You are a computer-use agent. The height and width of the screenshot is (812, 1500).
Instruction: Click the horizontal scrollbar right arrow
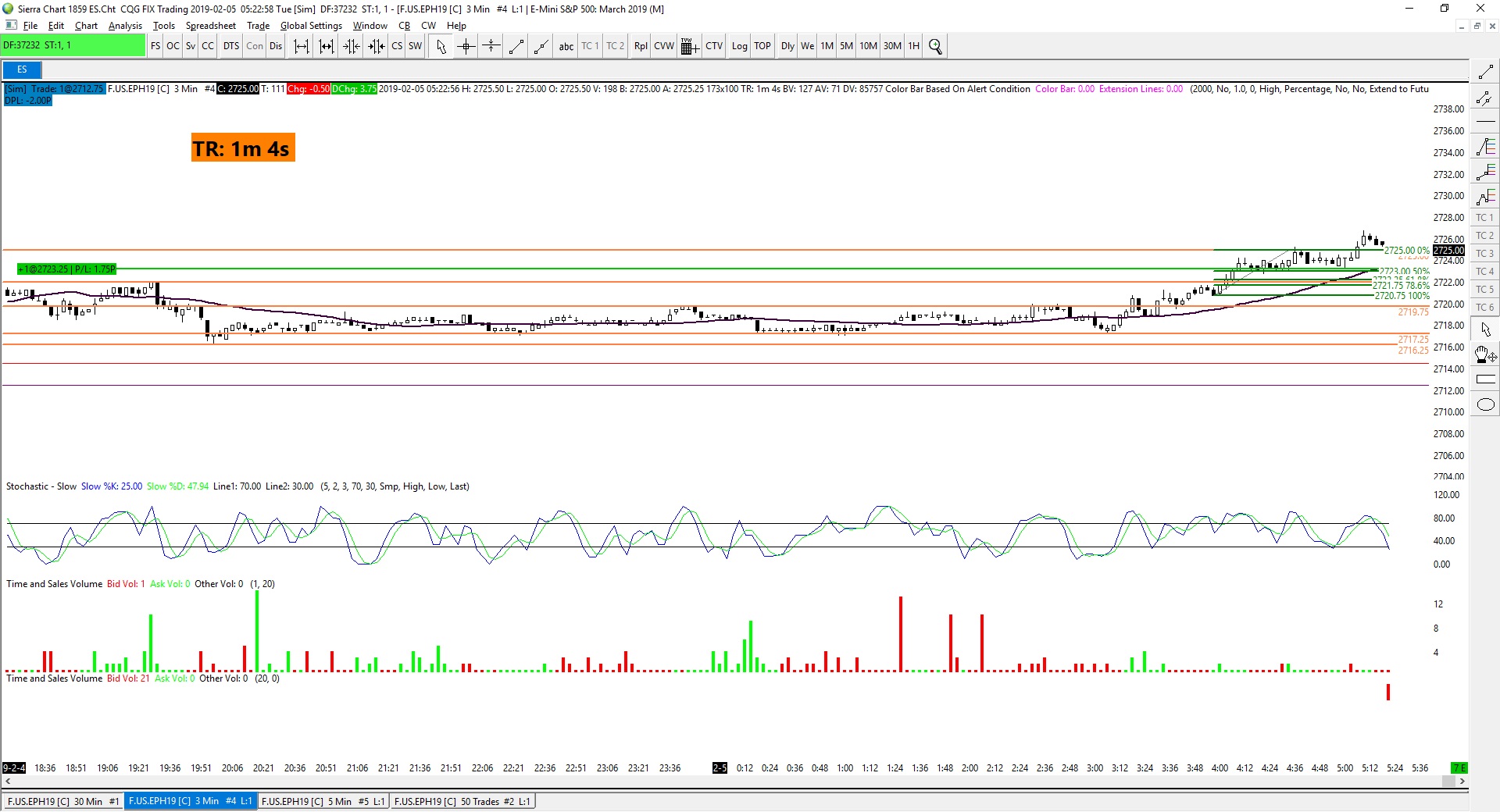pos(1462,782)
